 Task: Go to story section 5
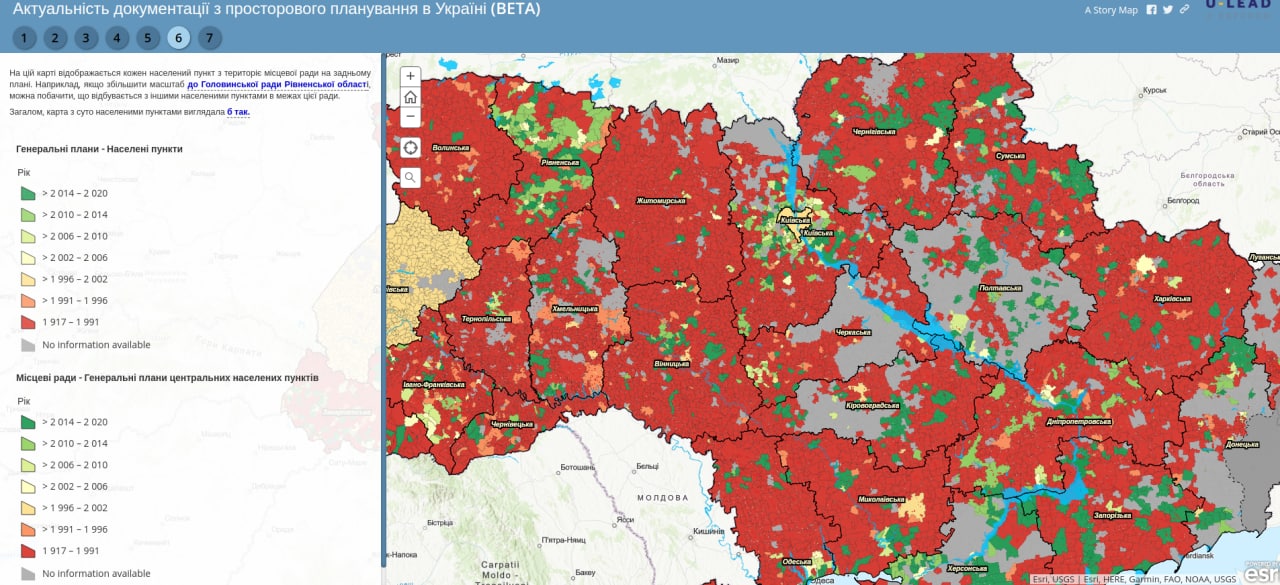[148, 38]
